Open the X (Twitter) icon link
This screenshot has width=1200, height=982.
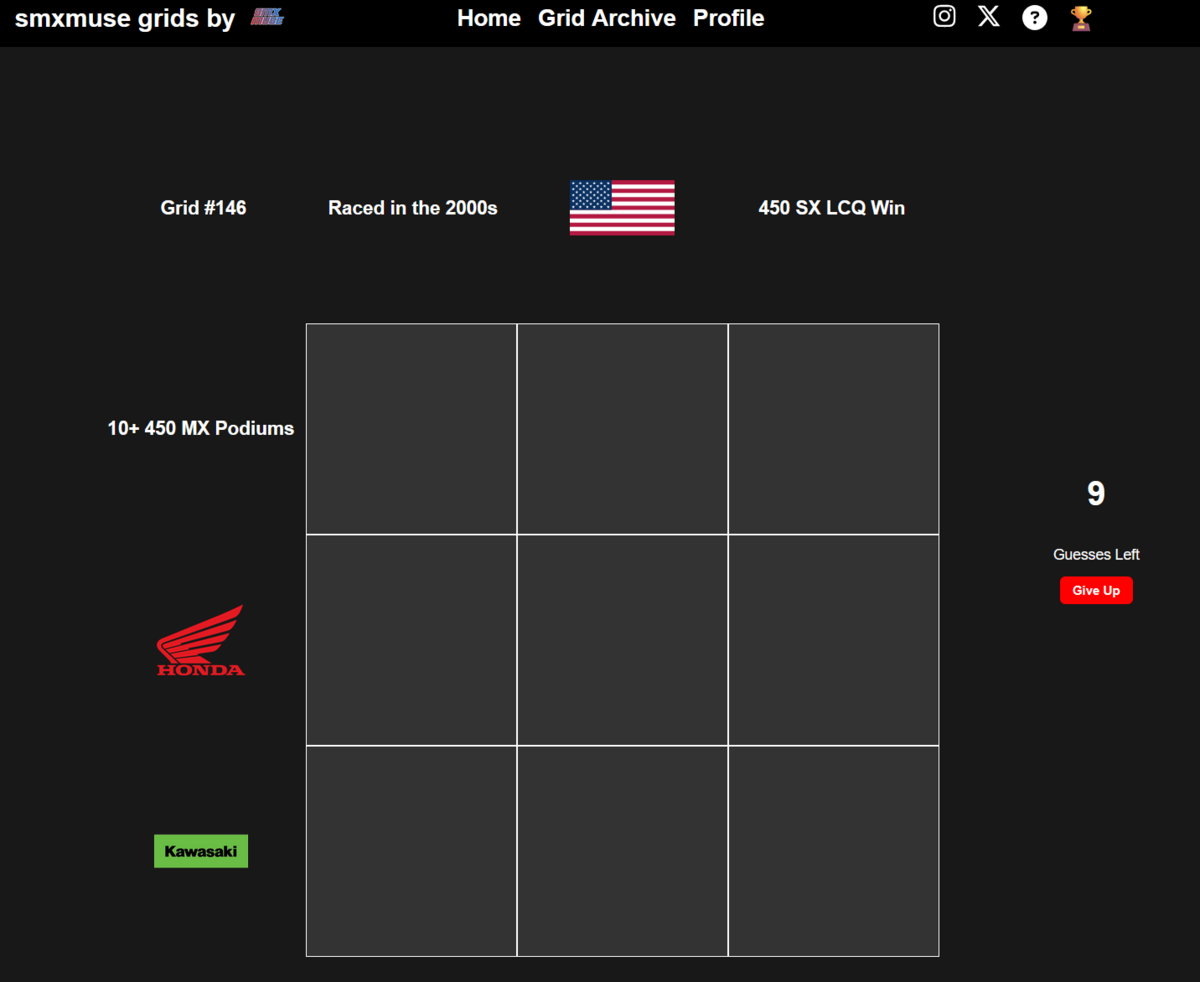[989, 17]
